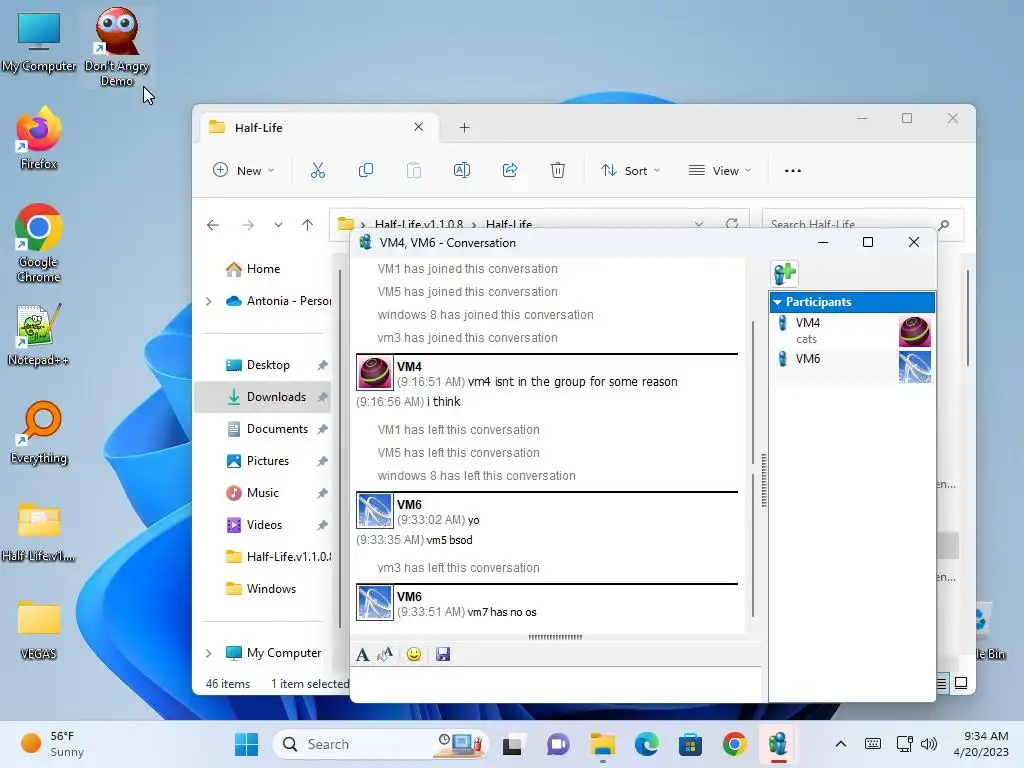
Task: Click the Rename icon in the File Explorer toolbar
Action: pyautogui.click(x=462, y=170)
